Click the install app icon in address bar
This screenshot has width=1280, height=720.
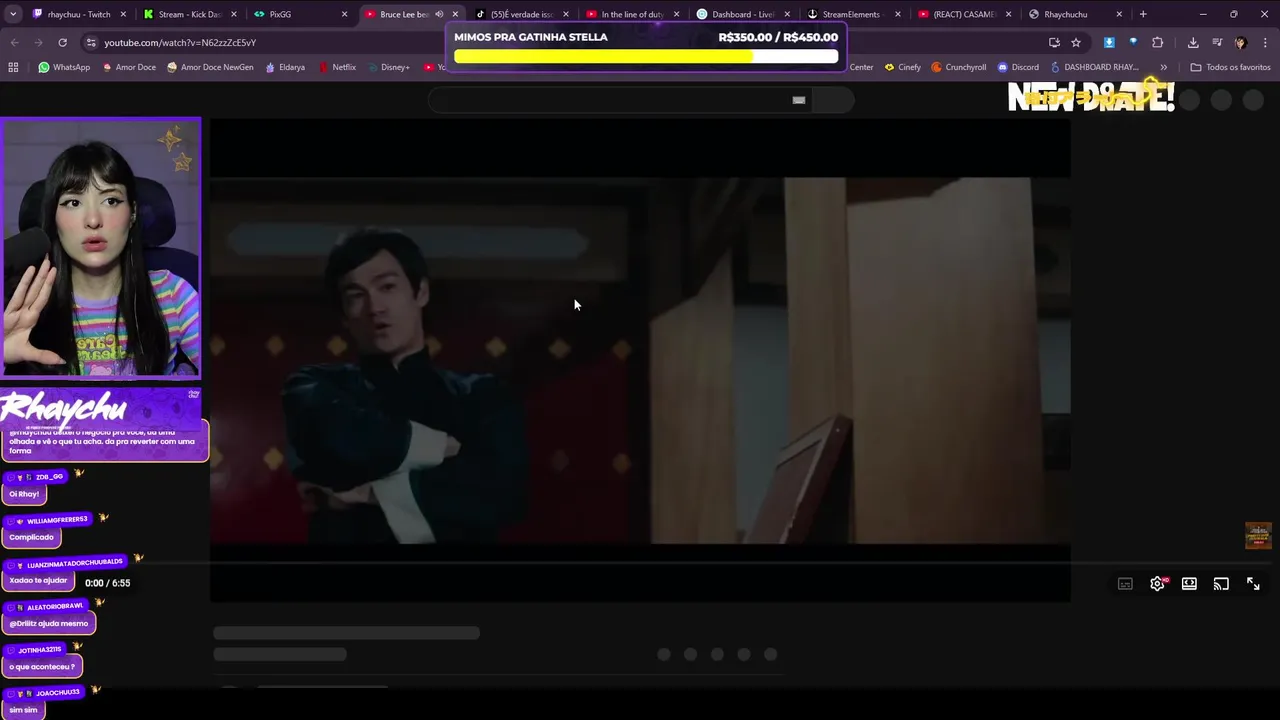tap(1054, 43)
